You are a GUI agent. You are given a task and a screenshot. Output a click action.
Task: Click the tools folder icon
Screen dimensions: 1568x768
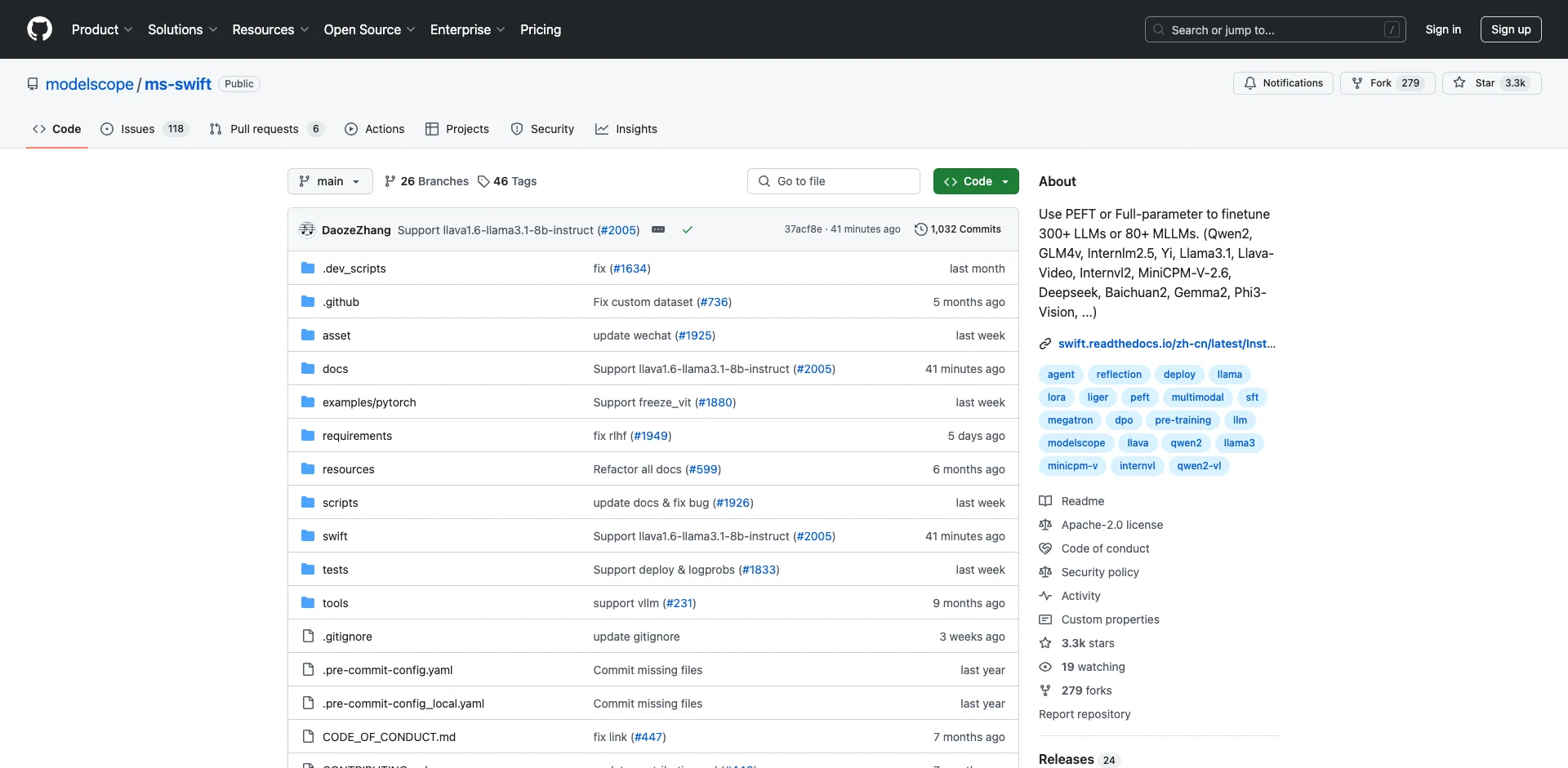click(x=308, y=602)
